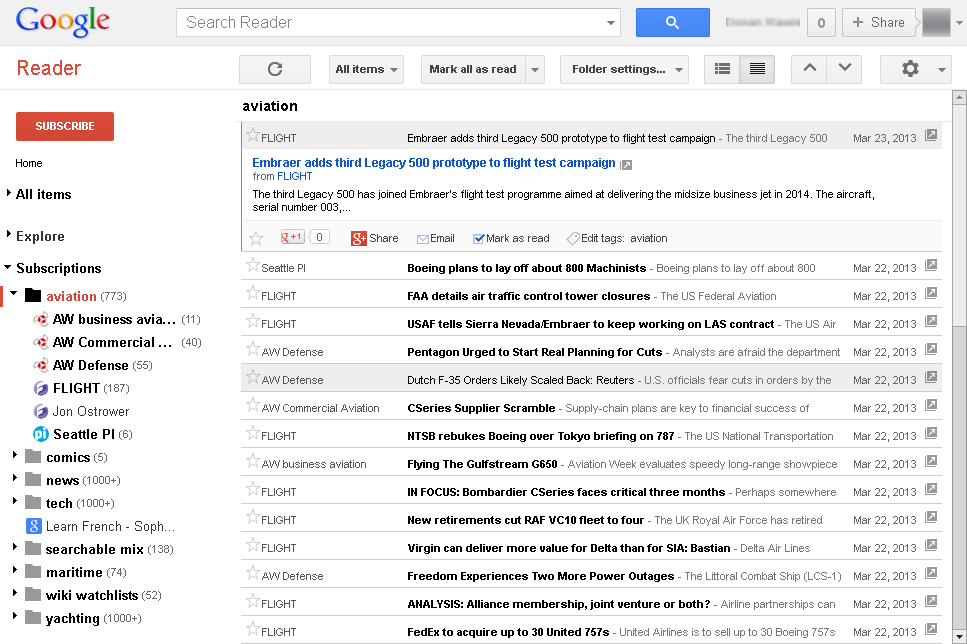The image size is (967, 644).
Task: Star the FAA air traffic control item
Action: [253, 295]
